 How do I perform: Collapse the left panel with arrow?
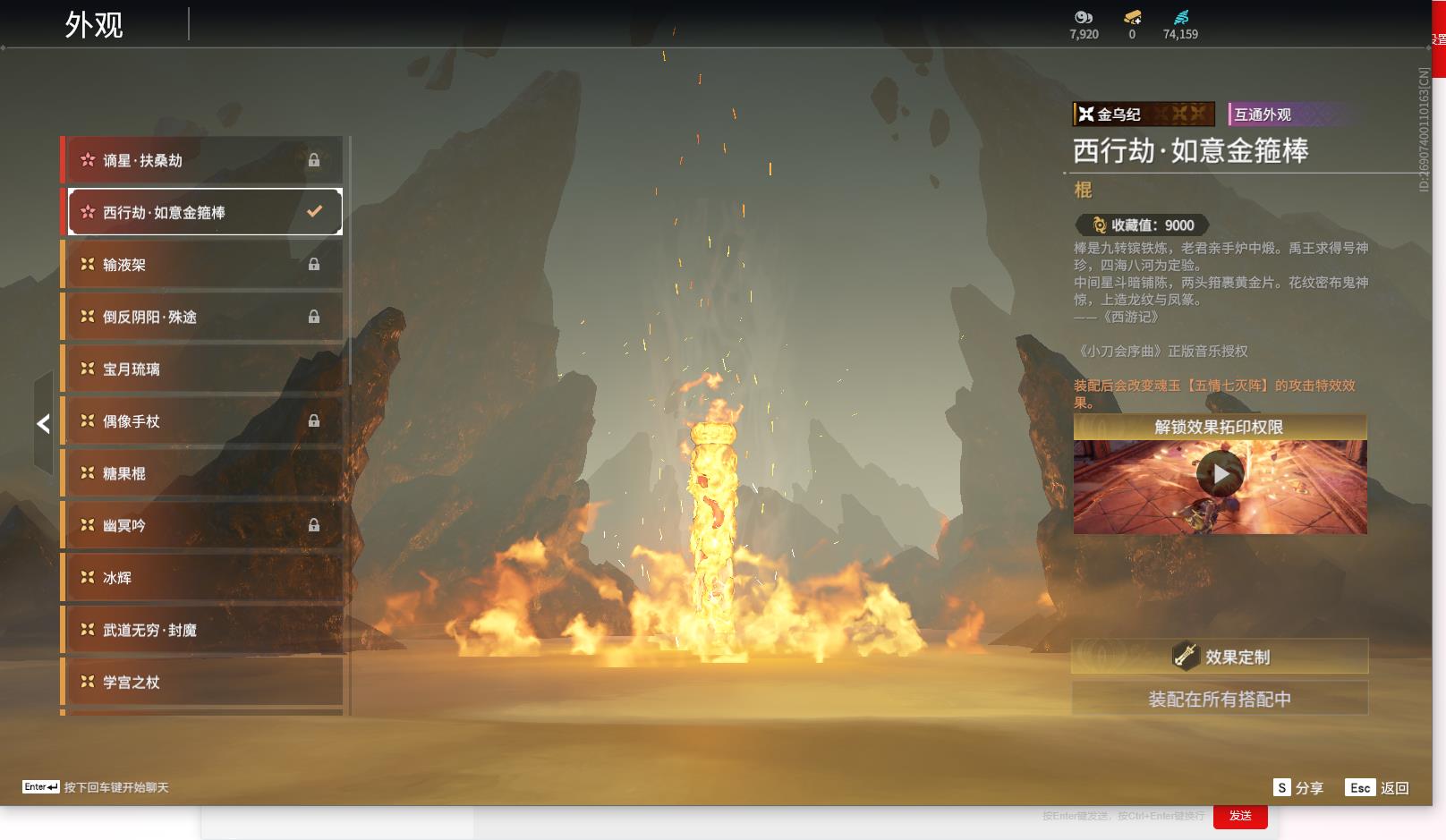tap(43, 424)
